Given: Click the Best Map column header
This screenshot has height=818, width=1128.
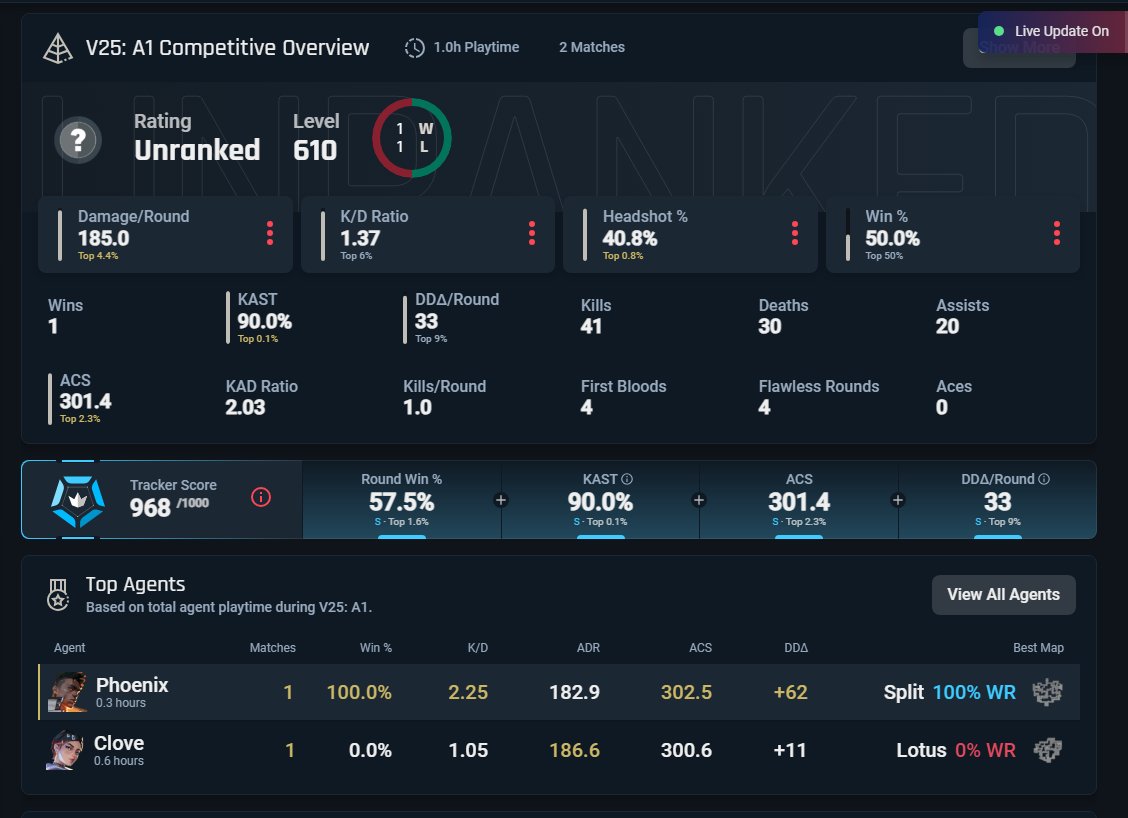Looking at the screenshot, I should coord(1038,647).
